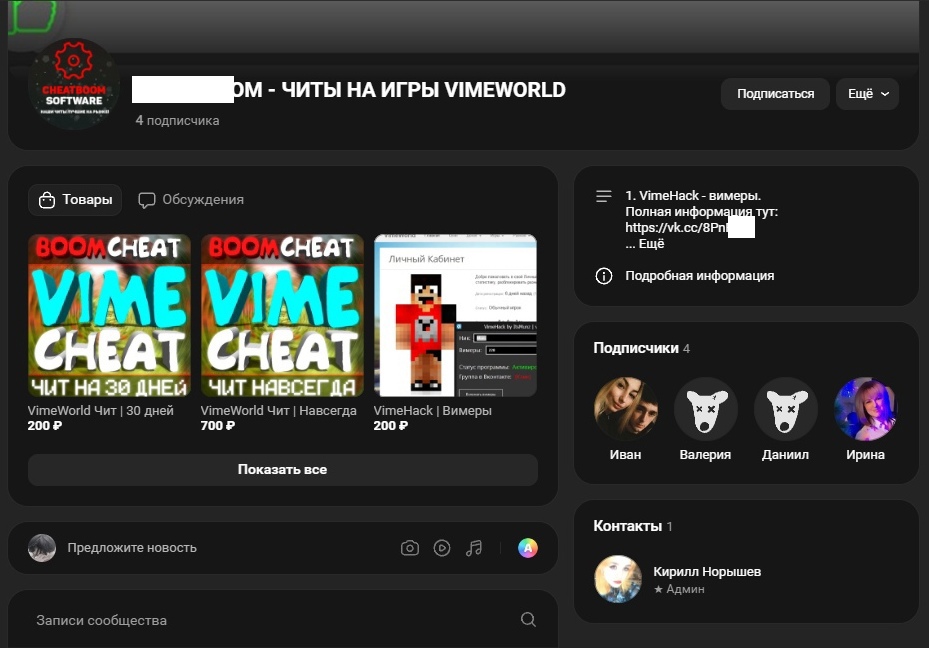The height and width of the screenshot is (648, 929).
Task: Switch to the Обсуждения tab
Action: [x=191, y=200]
